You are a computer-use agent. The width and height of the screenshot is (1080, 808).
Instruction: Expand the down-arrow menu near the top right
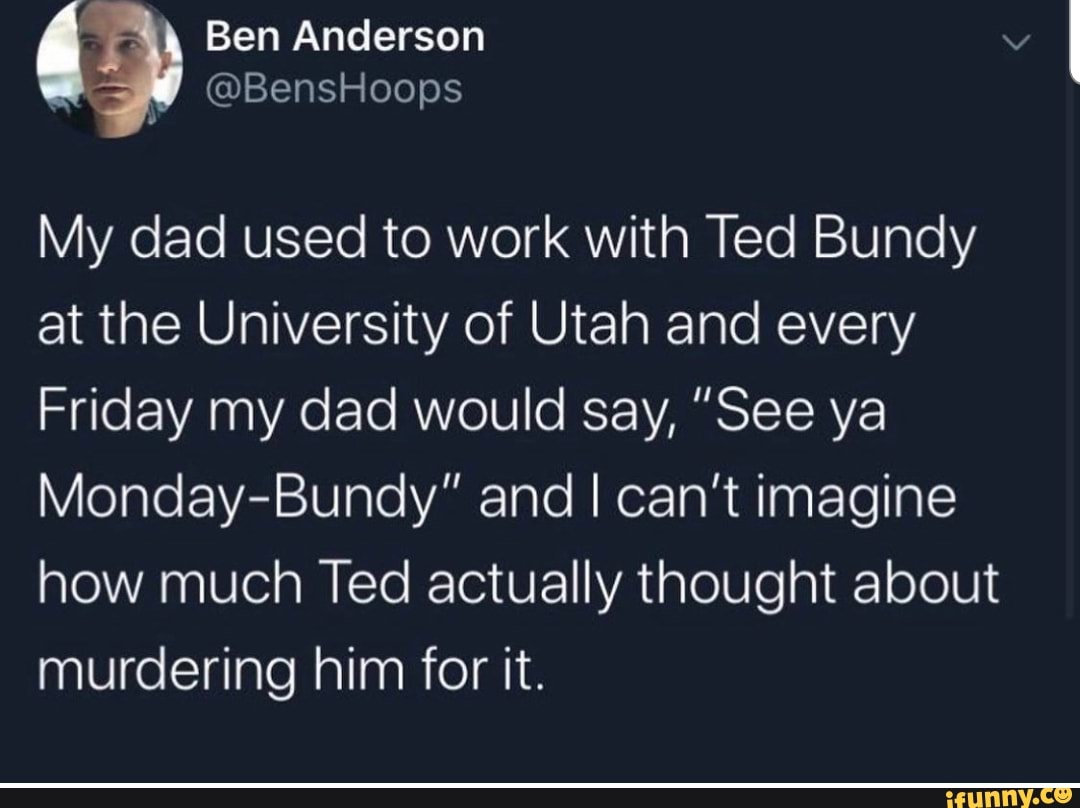click(x=1016, y=42)
